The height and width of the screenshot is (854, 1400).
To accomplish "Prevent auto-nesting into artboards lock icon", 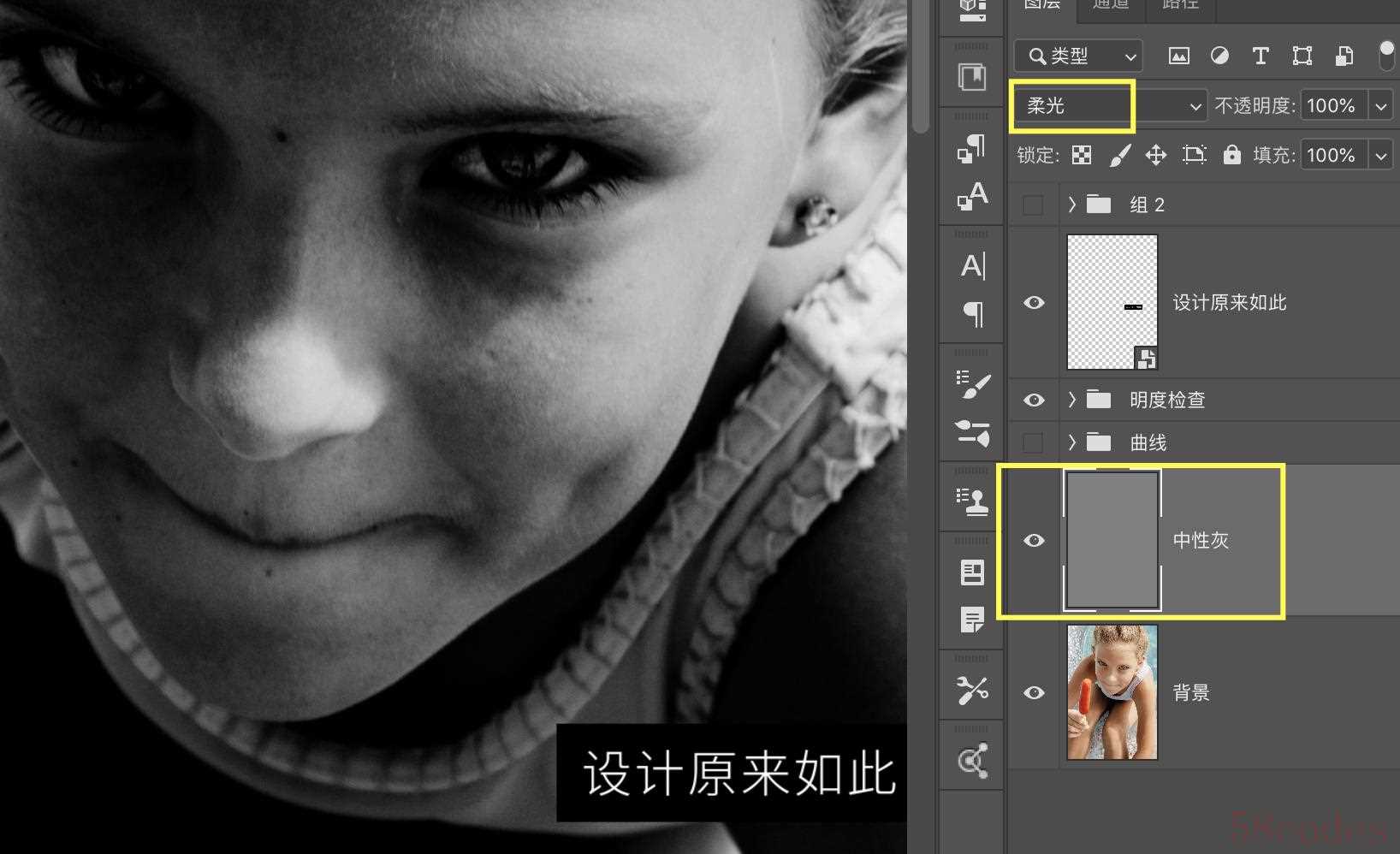I will pyautogui.click(x=1194, y=155).
